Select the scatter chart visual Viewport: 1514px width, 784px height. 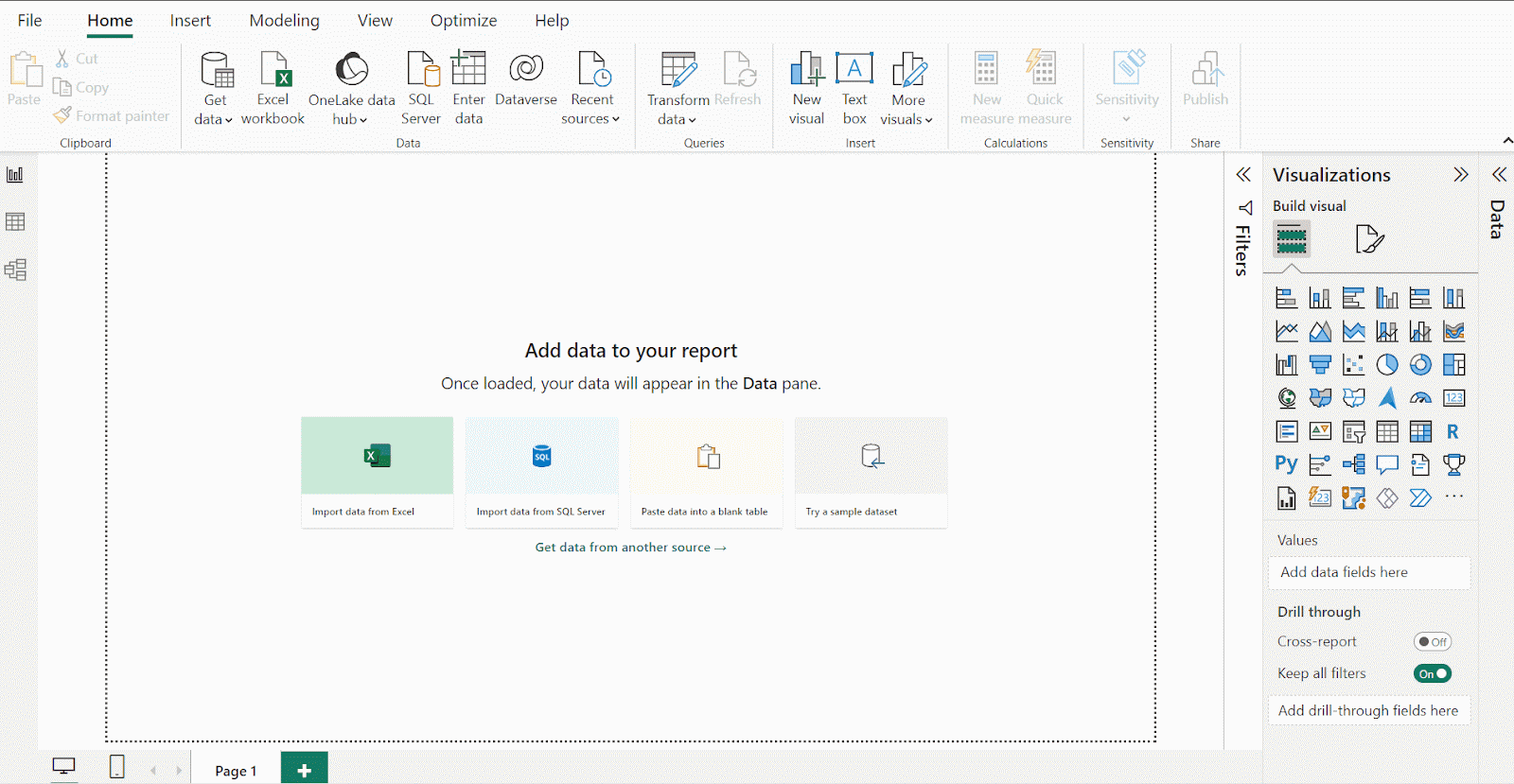[1354, 364]
